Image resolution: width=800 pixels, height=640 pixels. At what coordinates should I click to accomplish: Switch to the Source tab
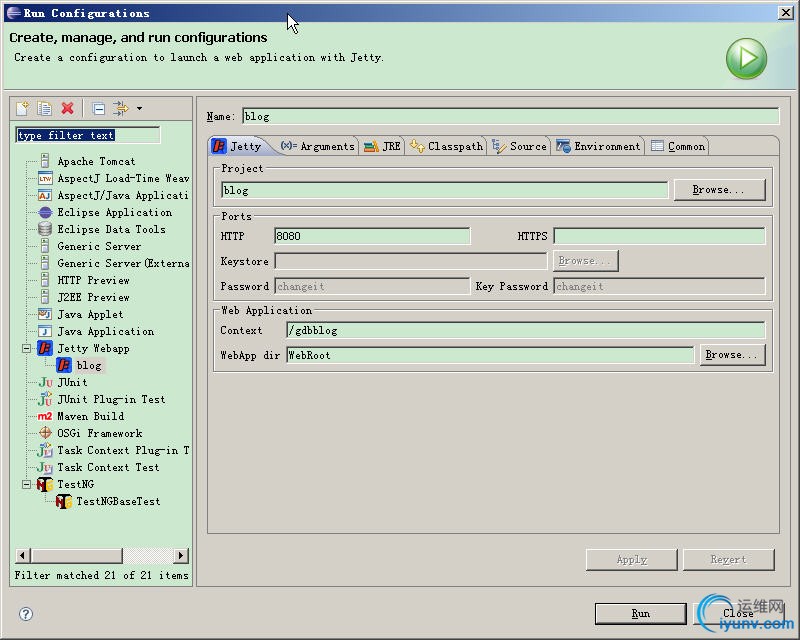tap(519, 146)
